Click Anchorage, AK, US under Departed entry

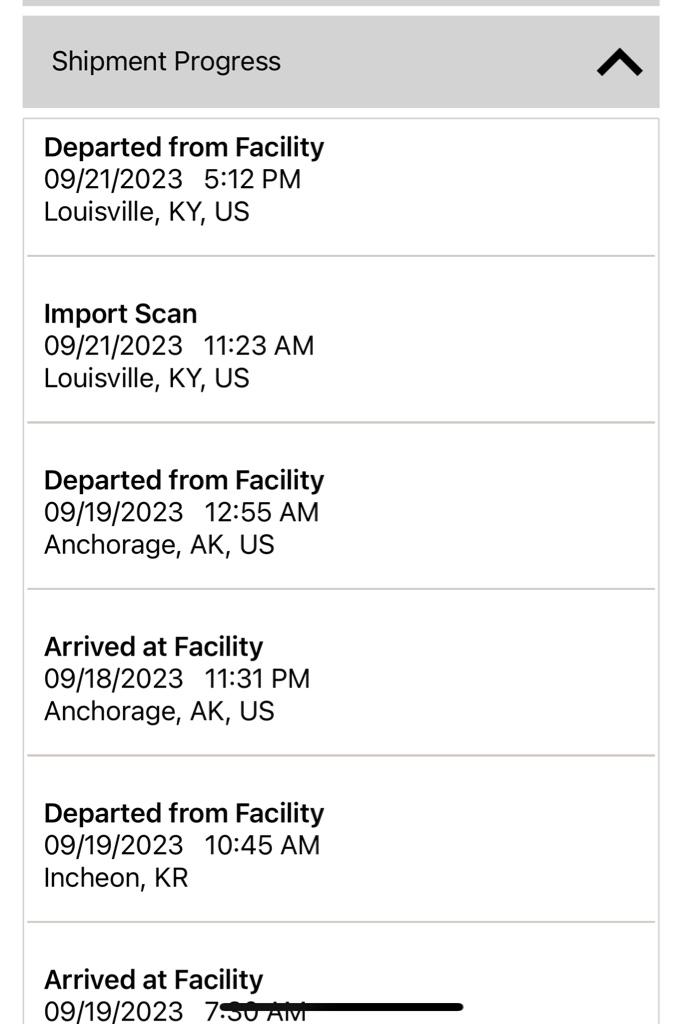pyautogui.click(x=159, y=545)
